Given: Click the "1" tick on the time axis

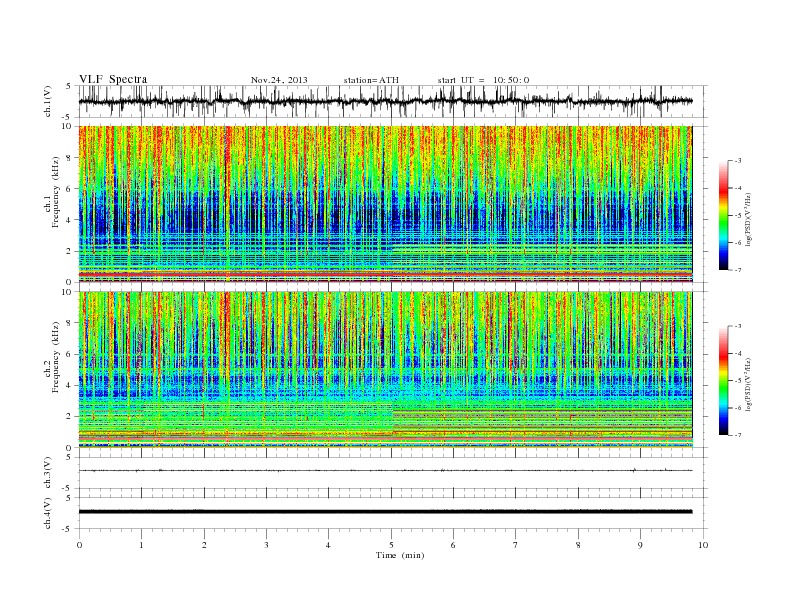Looking at the screenshot, I should point(142,545).
